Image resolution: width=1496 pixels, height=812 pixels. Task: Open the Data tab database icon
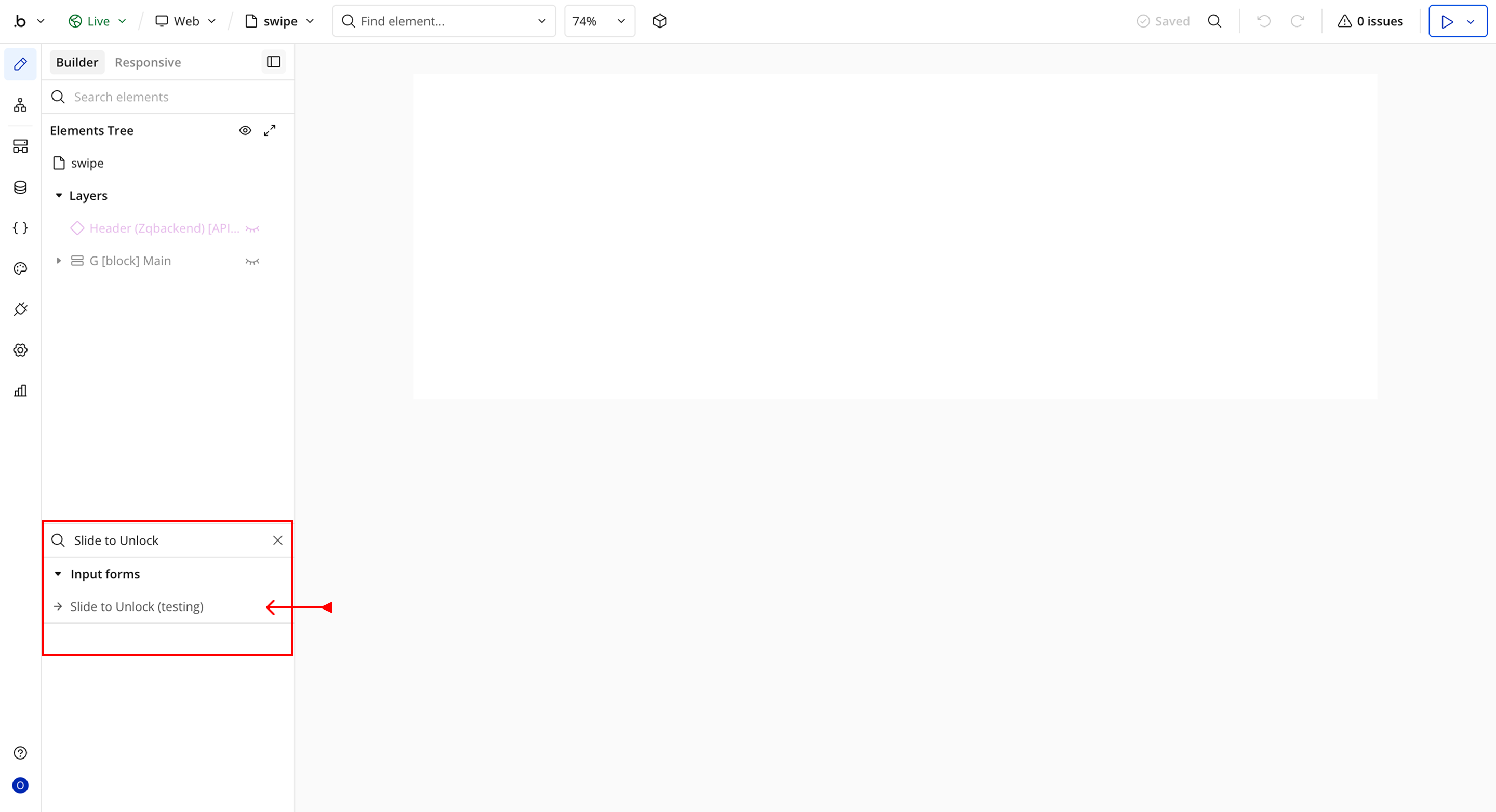(20, 187)
